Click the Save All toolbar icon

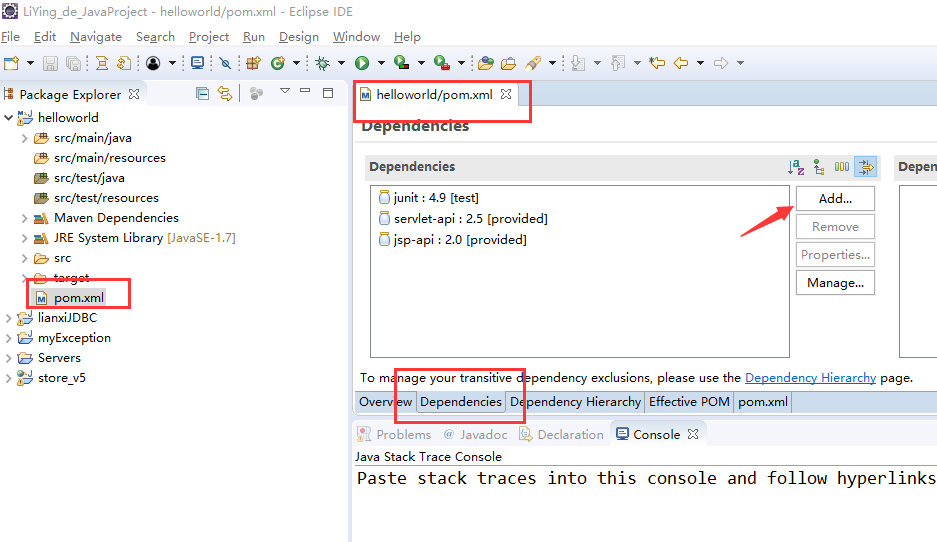(x=73, y=63)
